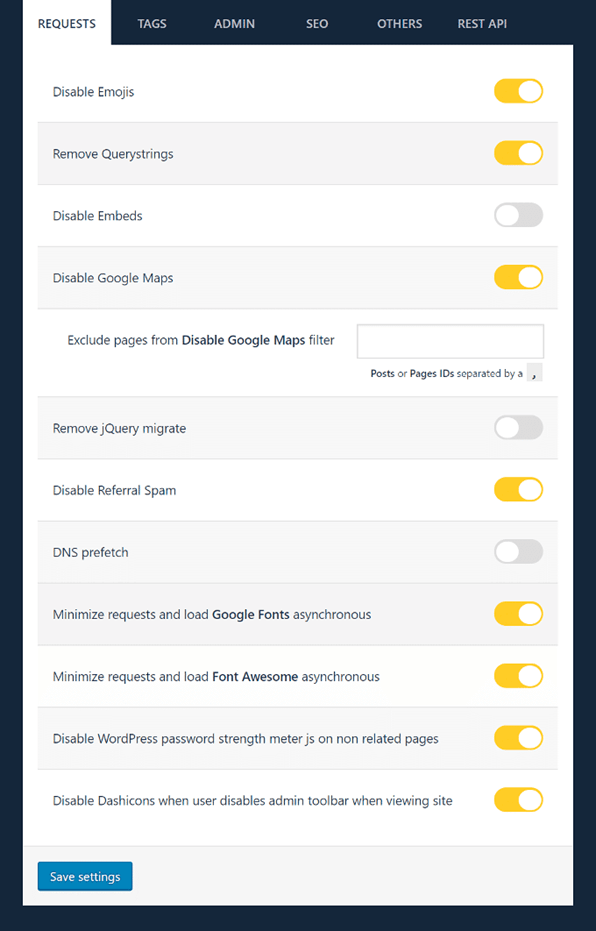Image resolution: width=596 pixels, height=931 pixels.
Task: Toggle Google Fonts asynchronous loading switch
Action: pos(518,614)
